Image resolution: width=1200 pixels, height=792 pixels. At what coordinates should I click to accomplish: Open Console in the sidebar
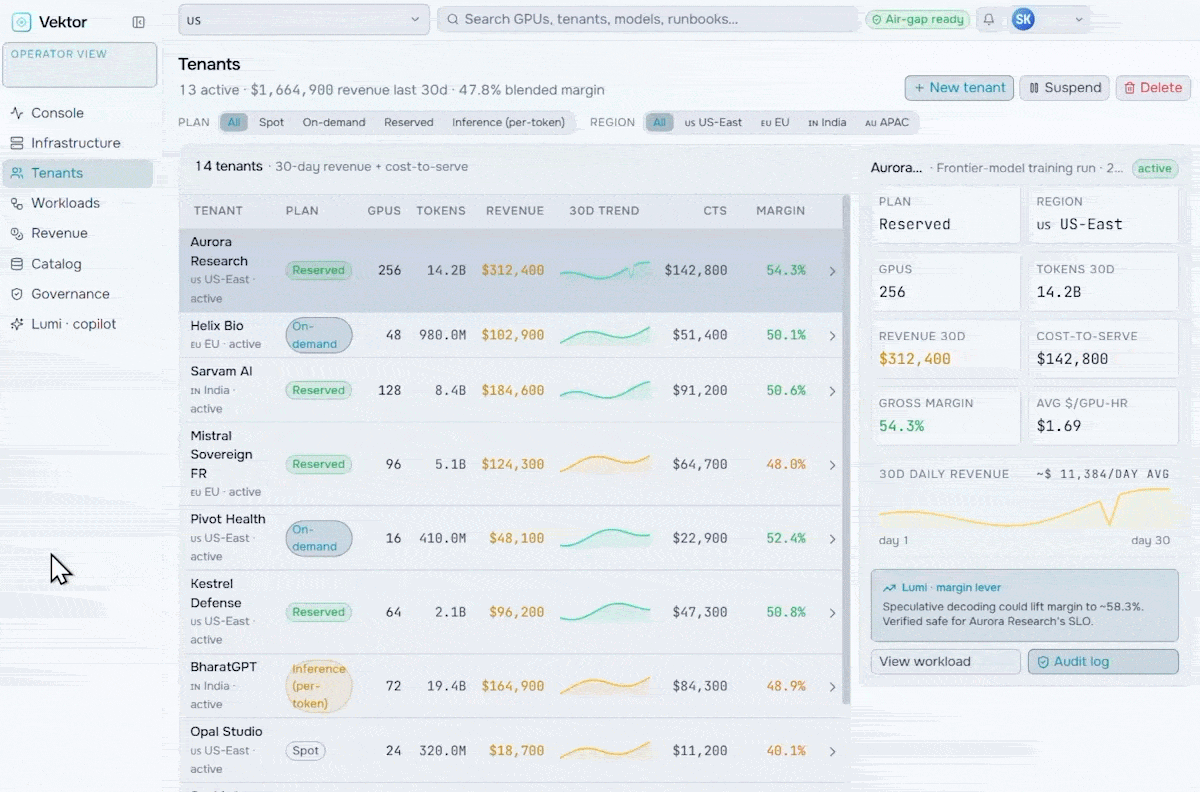click(78, 113)
